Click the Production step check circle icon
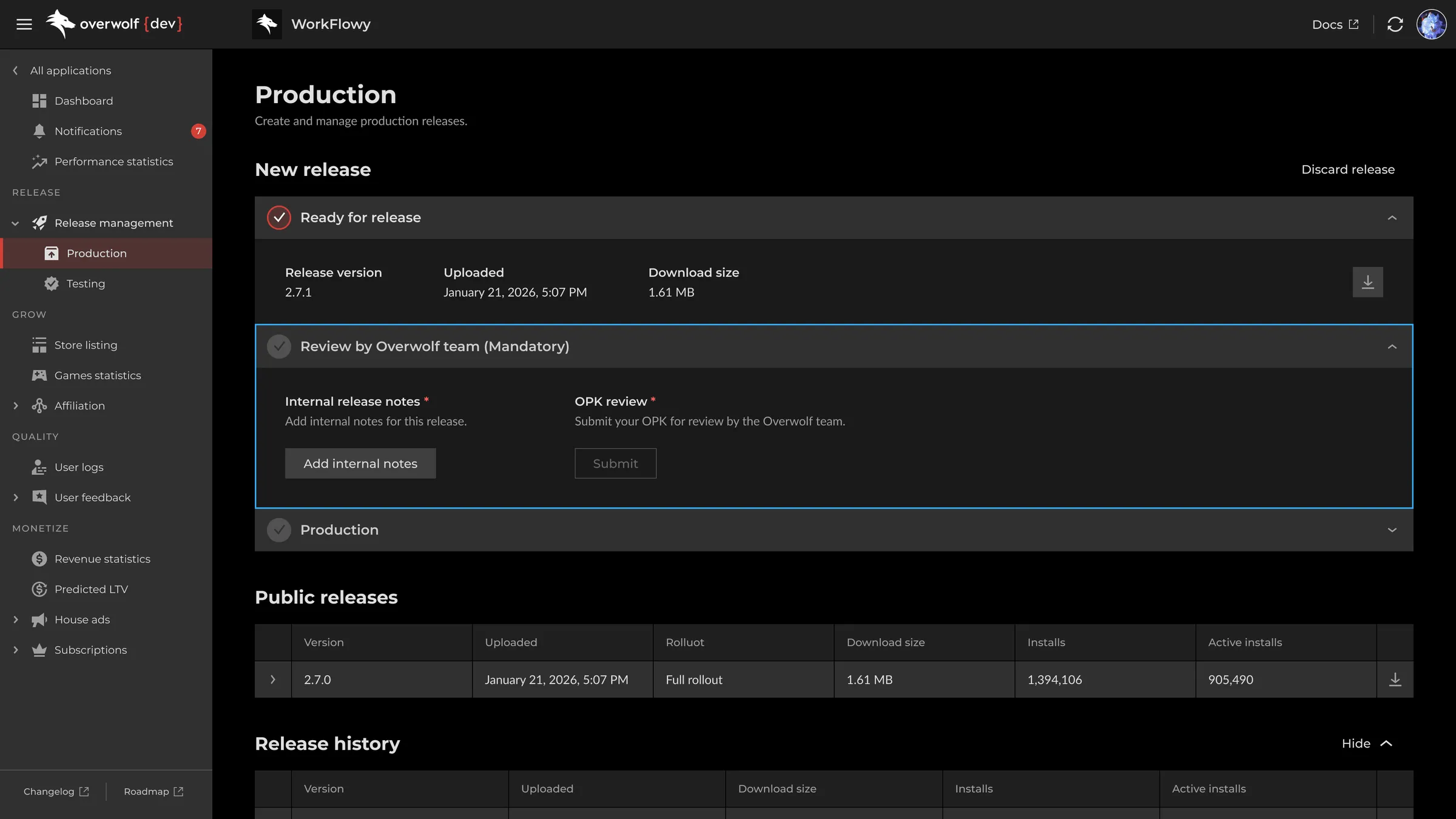Image resolution: width=1456 pixels, height=819 pixels. coord(279,530)
